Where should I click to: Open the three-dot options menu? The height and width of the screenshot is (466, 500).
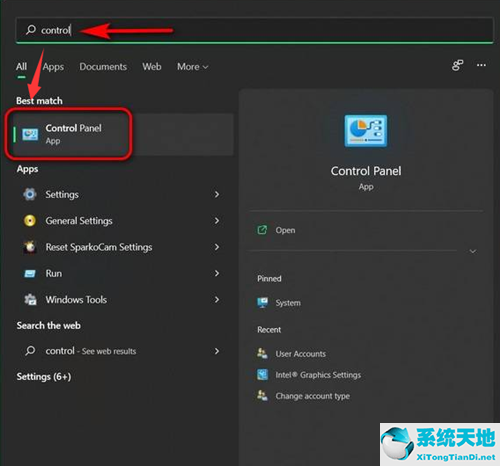(x=481, y=65)
